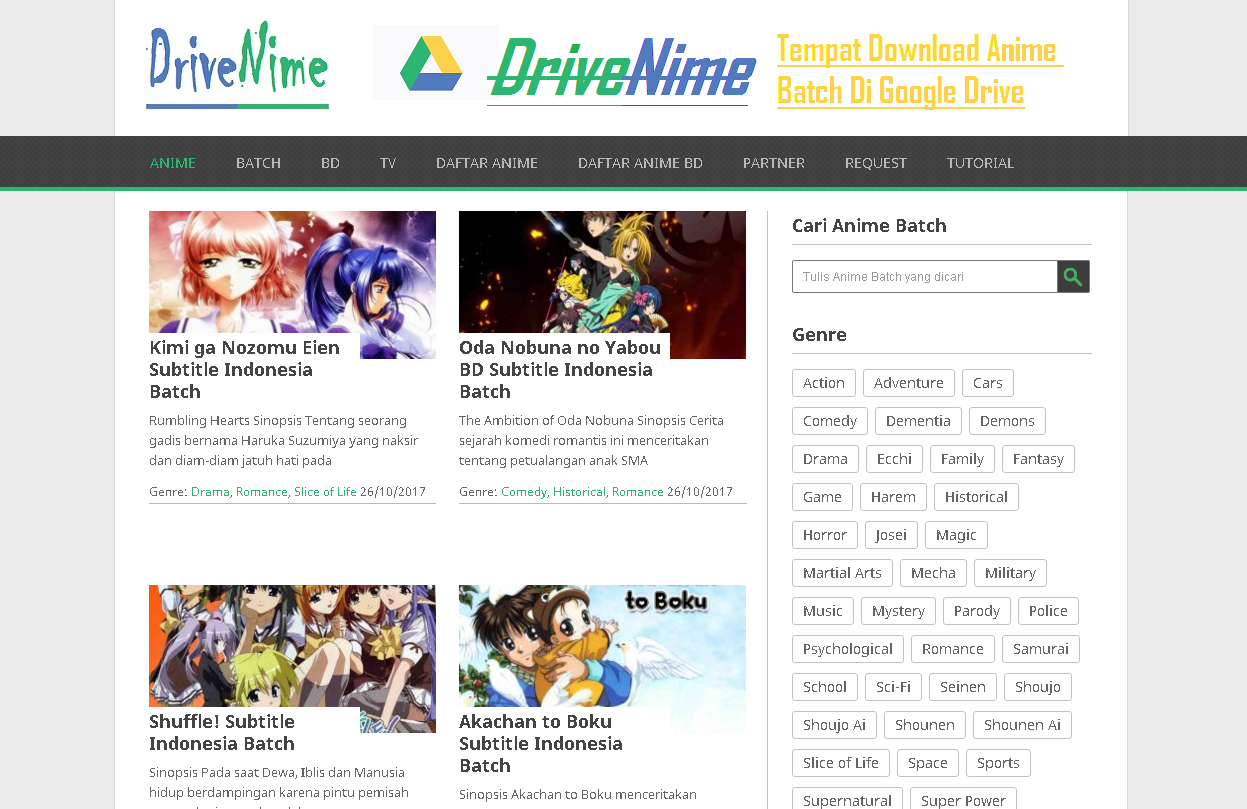The image size is (1247, 809).
Task: Open Shuffle! Subtitle Indonesia Batch title
Action: 222,733
